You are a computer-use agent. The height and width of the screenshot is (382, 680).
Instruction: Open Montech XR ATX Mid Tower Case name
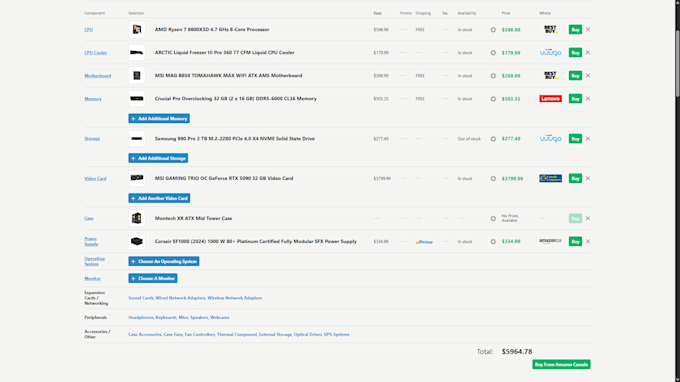193,219
